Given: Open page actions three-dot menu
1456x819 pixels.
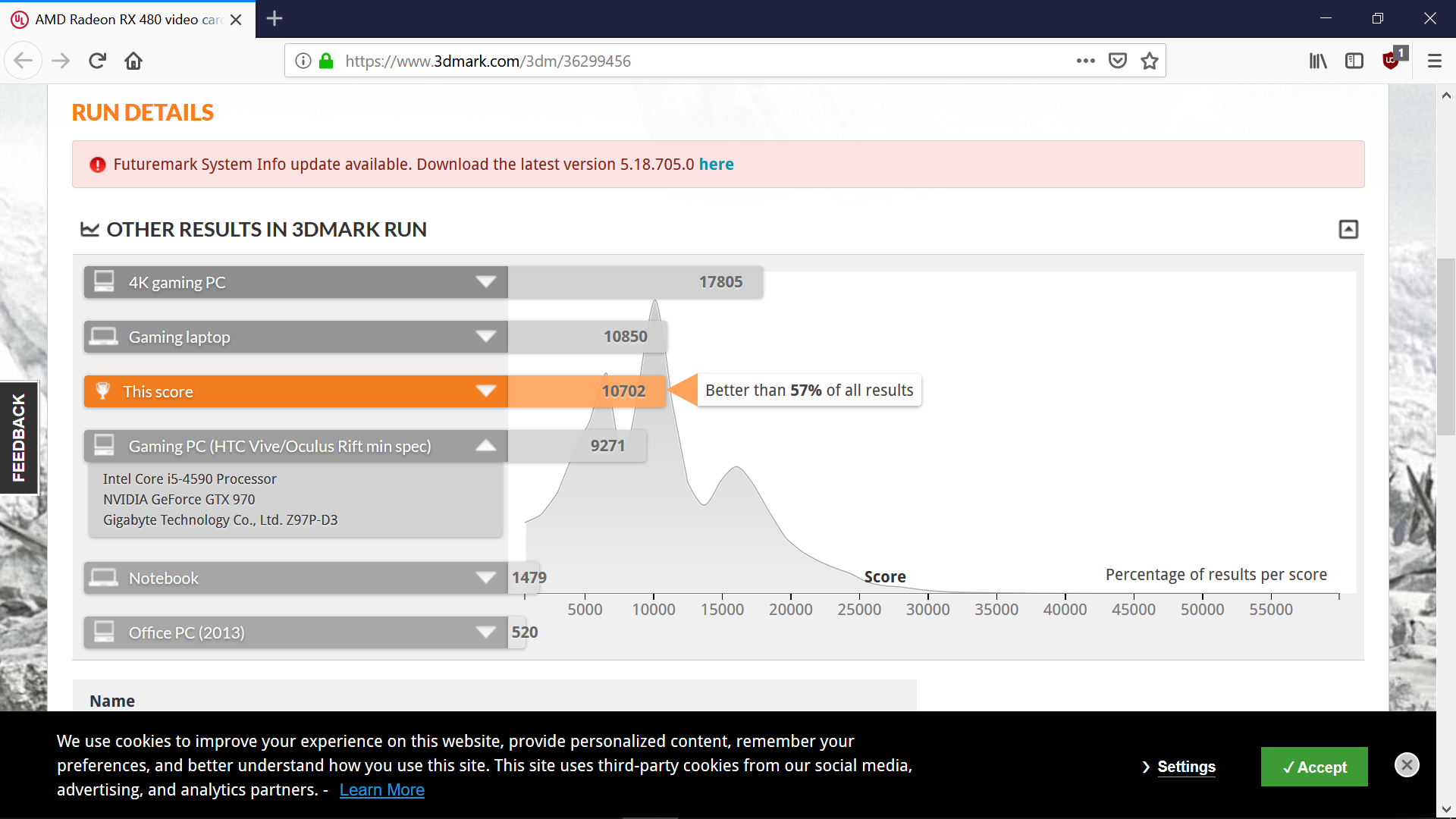Looking at the screenshot, I should coord(1085,61).
